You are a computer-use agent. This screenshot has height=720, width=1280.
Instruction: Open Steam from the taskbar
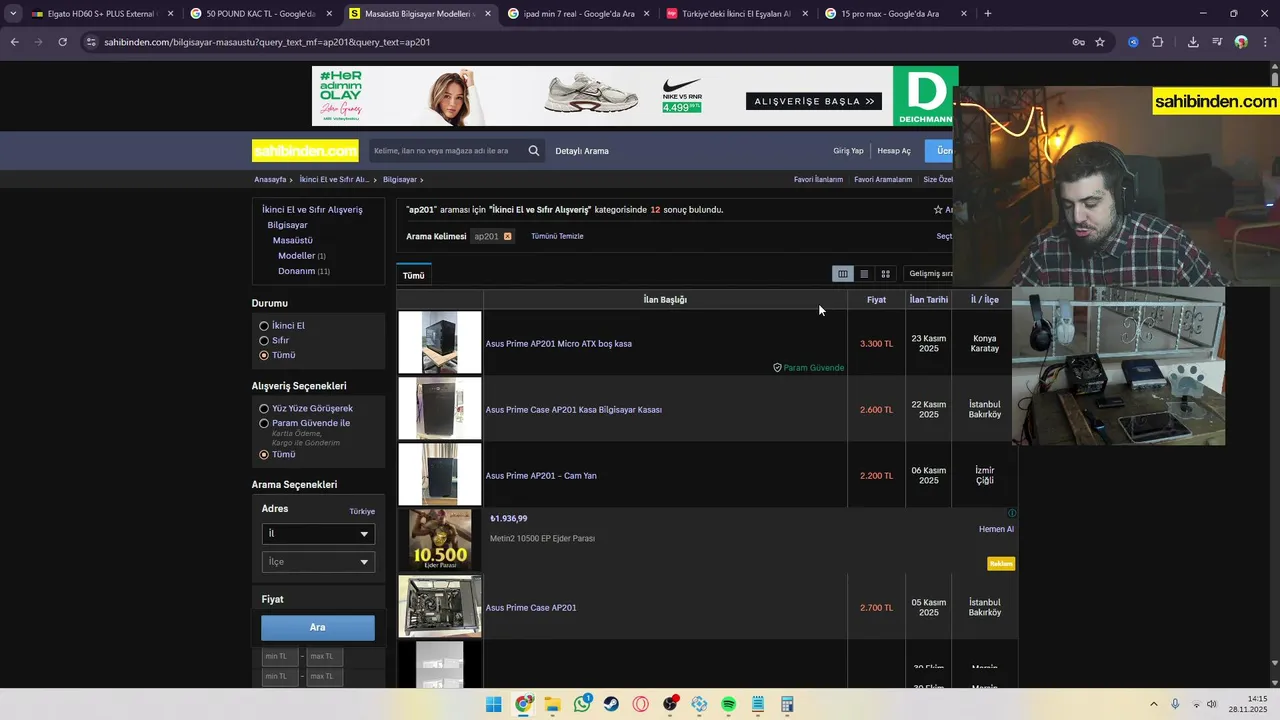pyautogui.click(x=611, y=704)
